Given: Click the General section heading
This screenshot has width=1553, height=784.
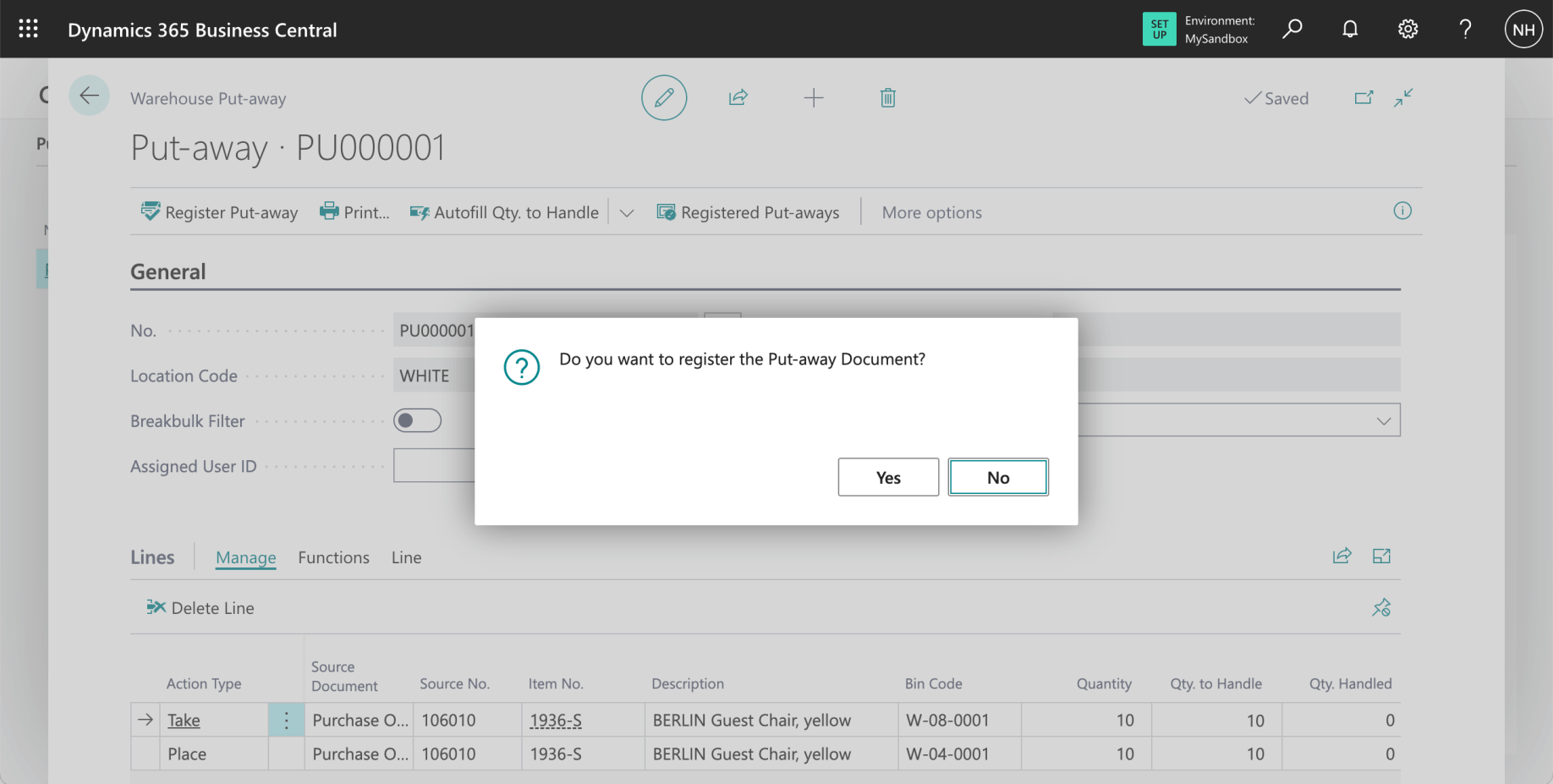Looking at the screenshot, I should click(167, 271).
